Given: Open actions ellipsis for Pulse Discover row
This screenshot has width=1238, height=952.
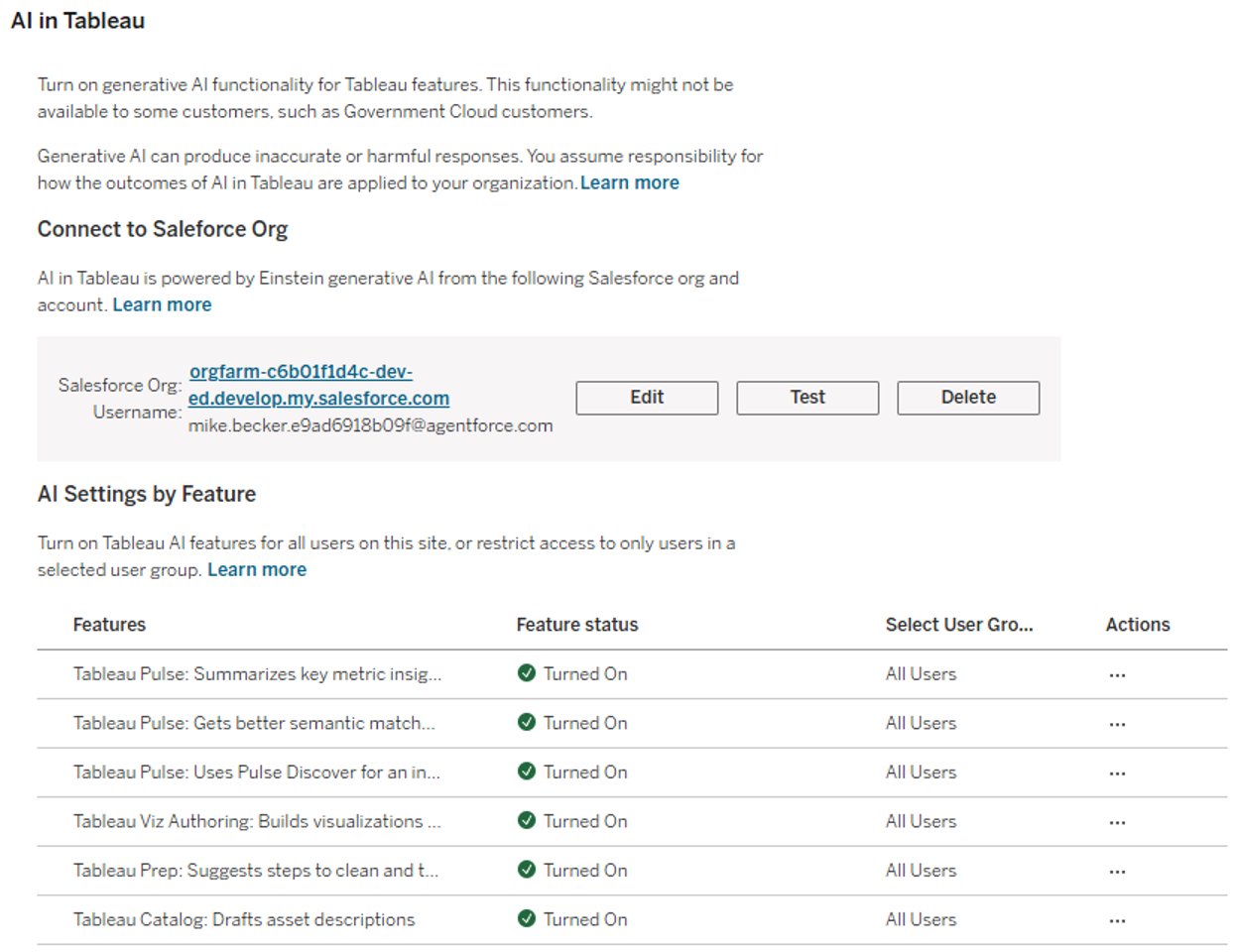Looking at the screenshot, I should coord(1117,773).
